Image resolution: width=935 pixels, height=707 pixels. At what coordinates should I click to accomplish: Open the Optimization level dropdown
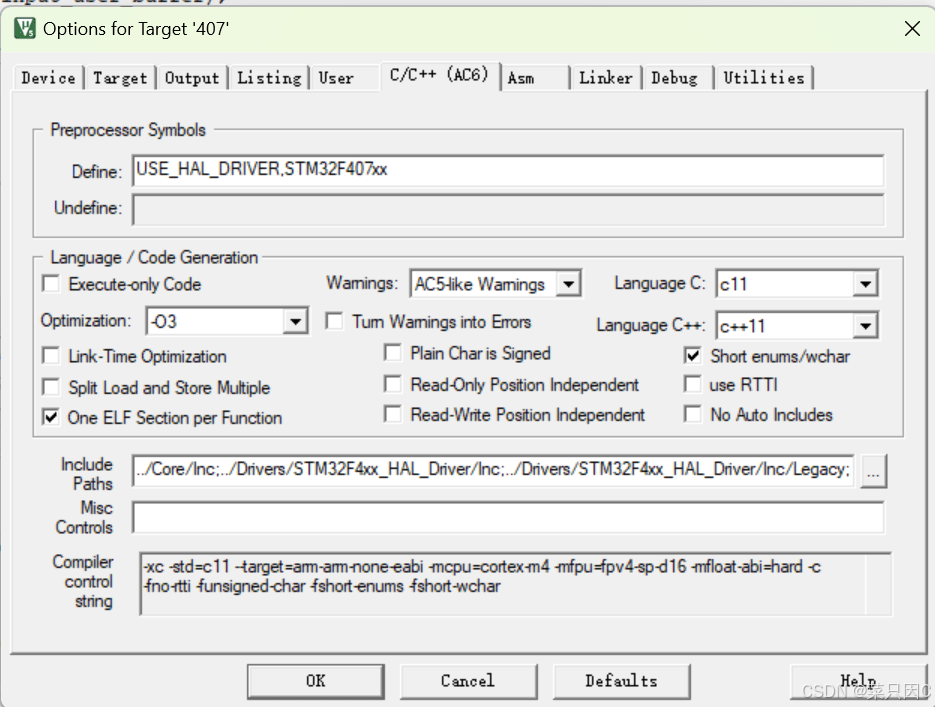[295, 322]
